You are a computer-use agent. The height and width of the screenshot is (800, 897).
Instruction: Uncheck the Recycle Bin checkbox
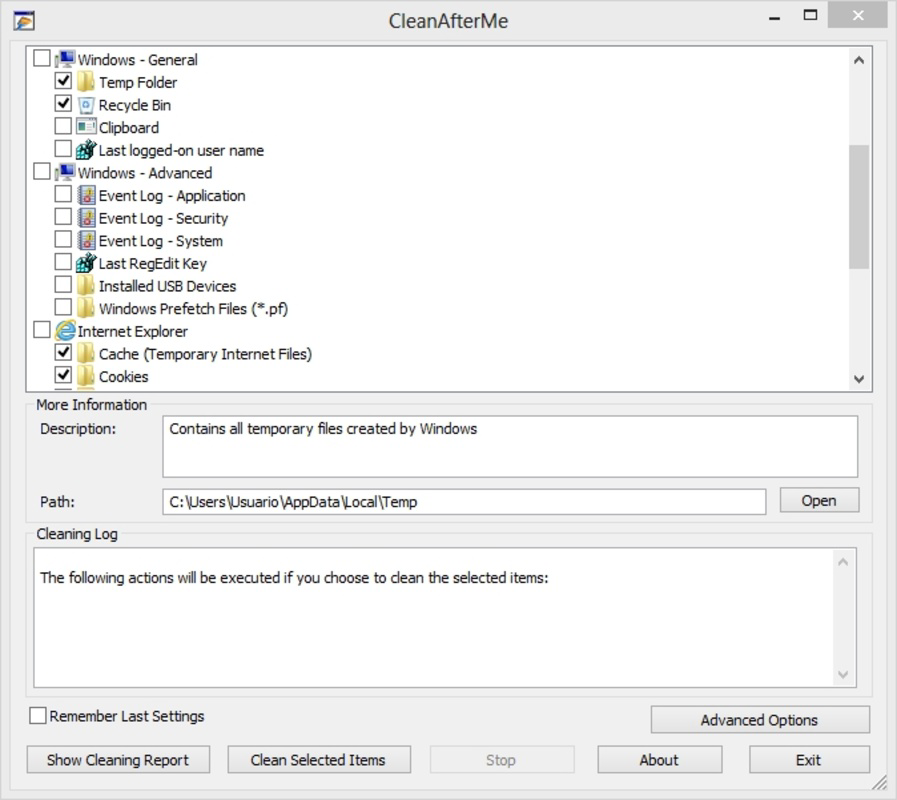click(x=63, y=104)
